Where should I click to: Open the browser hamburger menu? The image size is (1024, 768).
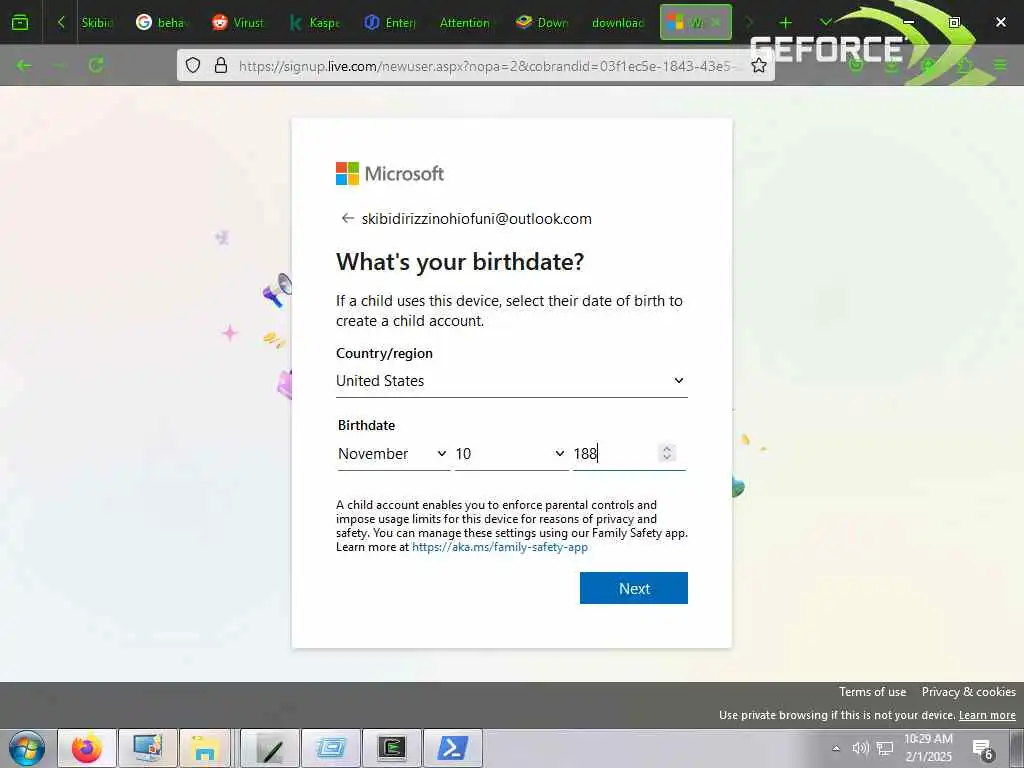pyautogui.click(x=1000, y=65)
